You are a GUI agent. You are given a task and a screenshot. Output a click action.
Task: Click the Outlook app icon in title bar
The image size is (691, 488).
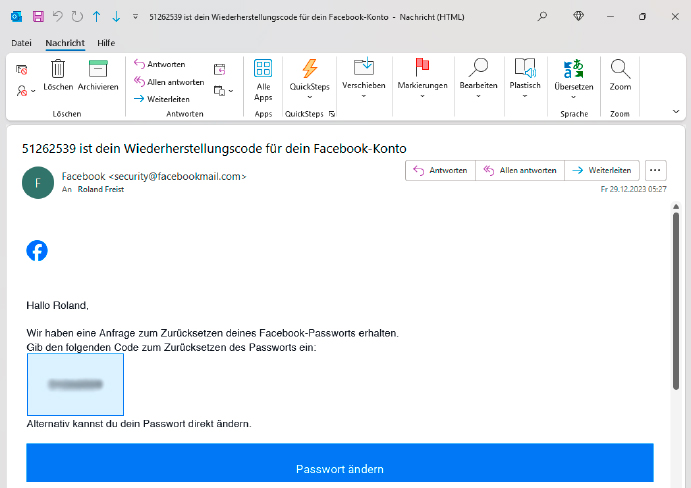pos(16,17)
